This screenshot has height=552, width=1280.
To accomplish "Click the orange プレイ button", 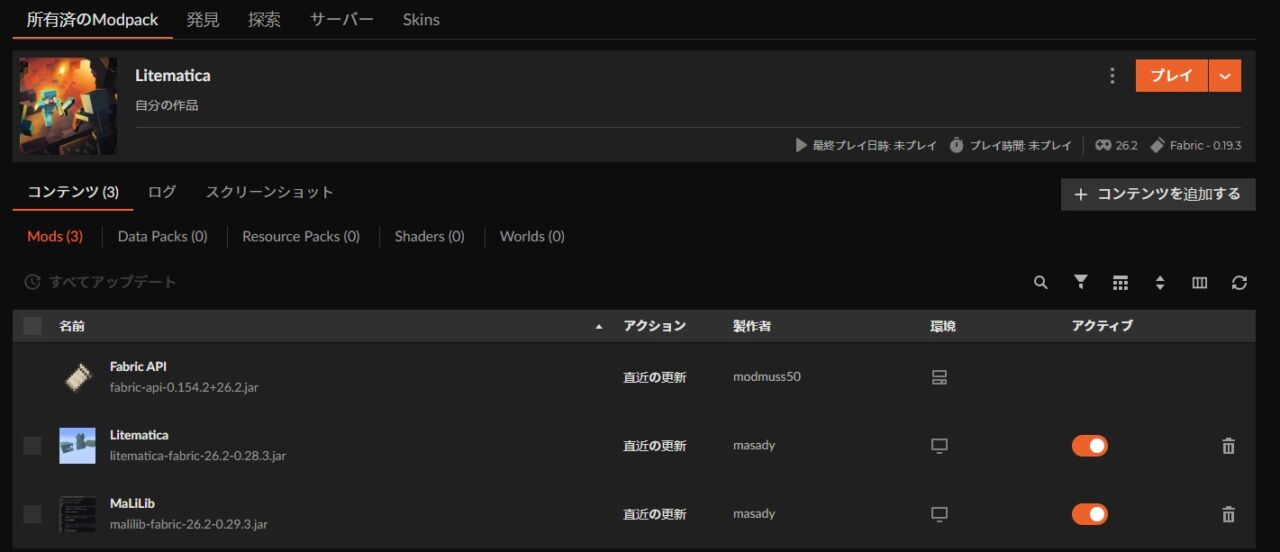I will tap(1172, 76).
